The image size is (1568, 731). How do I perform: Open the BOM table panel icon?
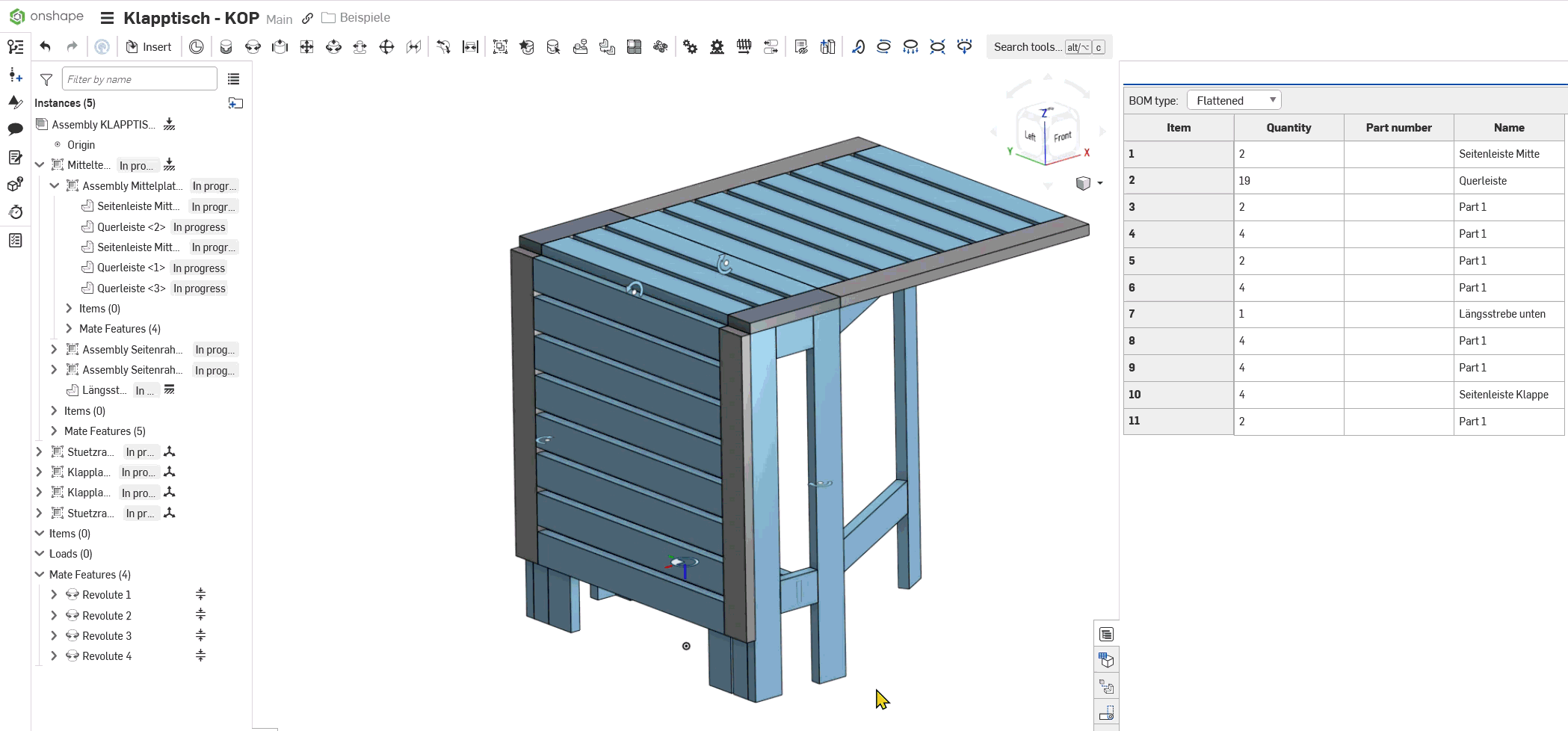pos(1106,635)
